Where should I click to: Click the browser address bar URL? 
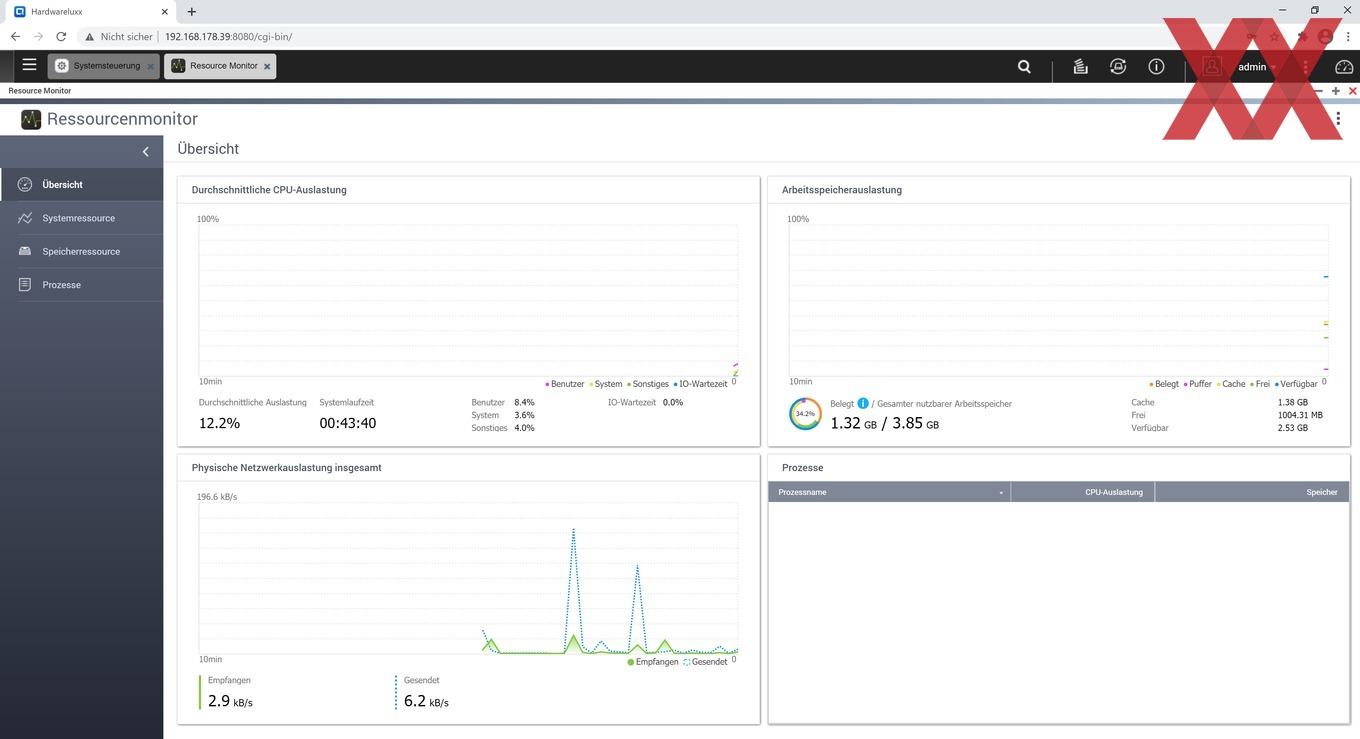(228, 36)
